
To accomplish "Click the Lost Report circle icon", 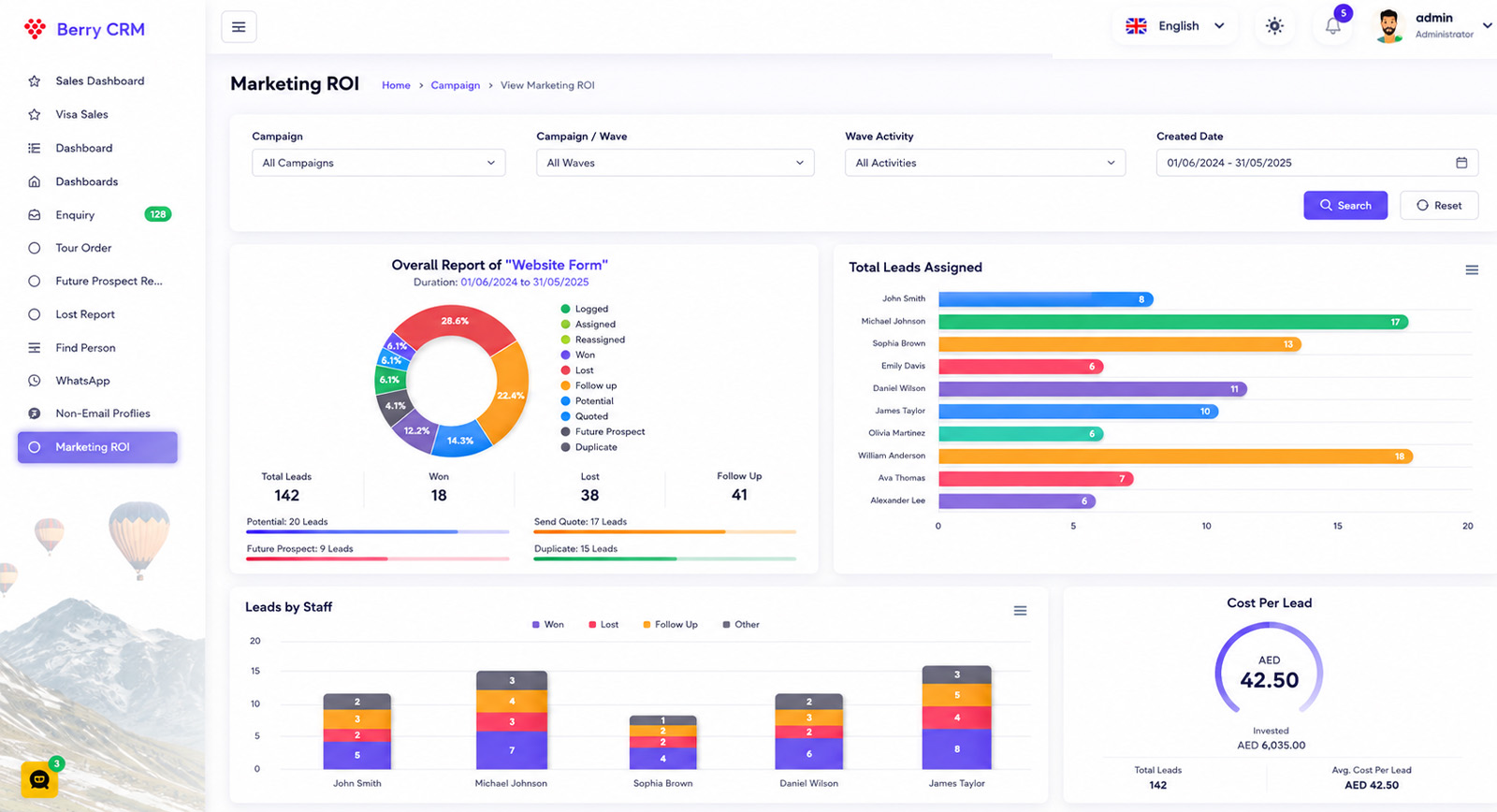I will click(x=35, y=314).
